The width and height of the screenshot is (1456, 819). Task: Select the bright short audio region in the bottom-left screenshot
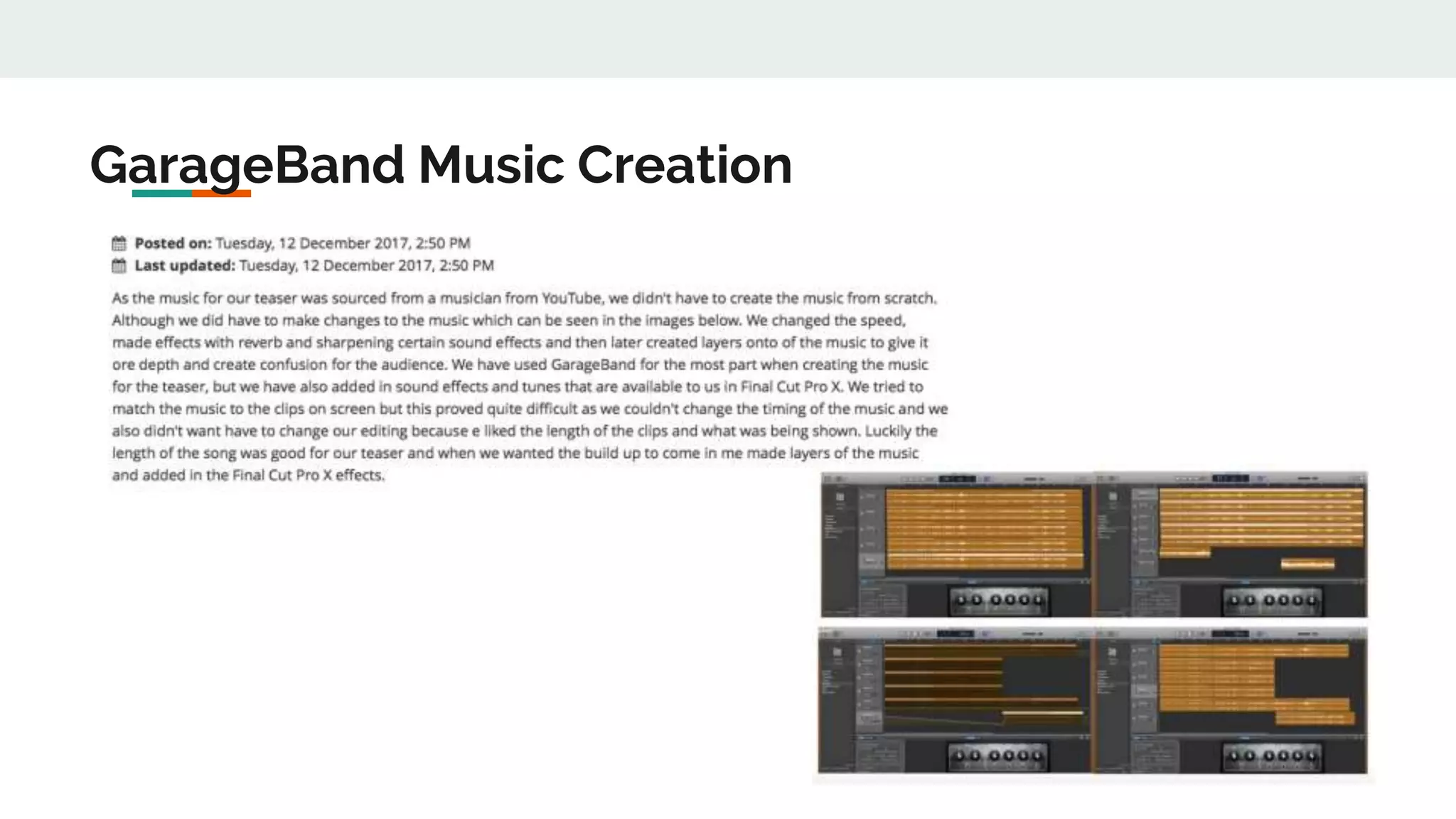coord(1043,712)
